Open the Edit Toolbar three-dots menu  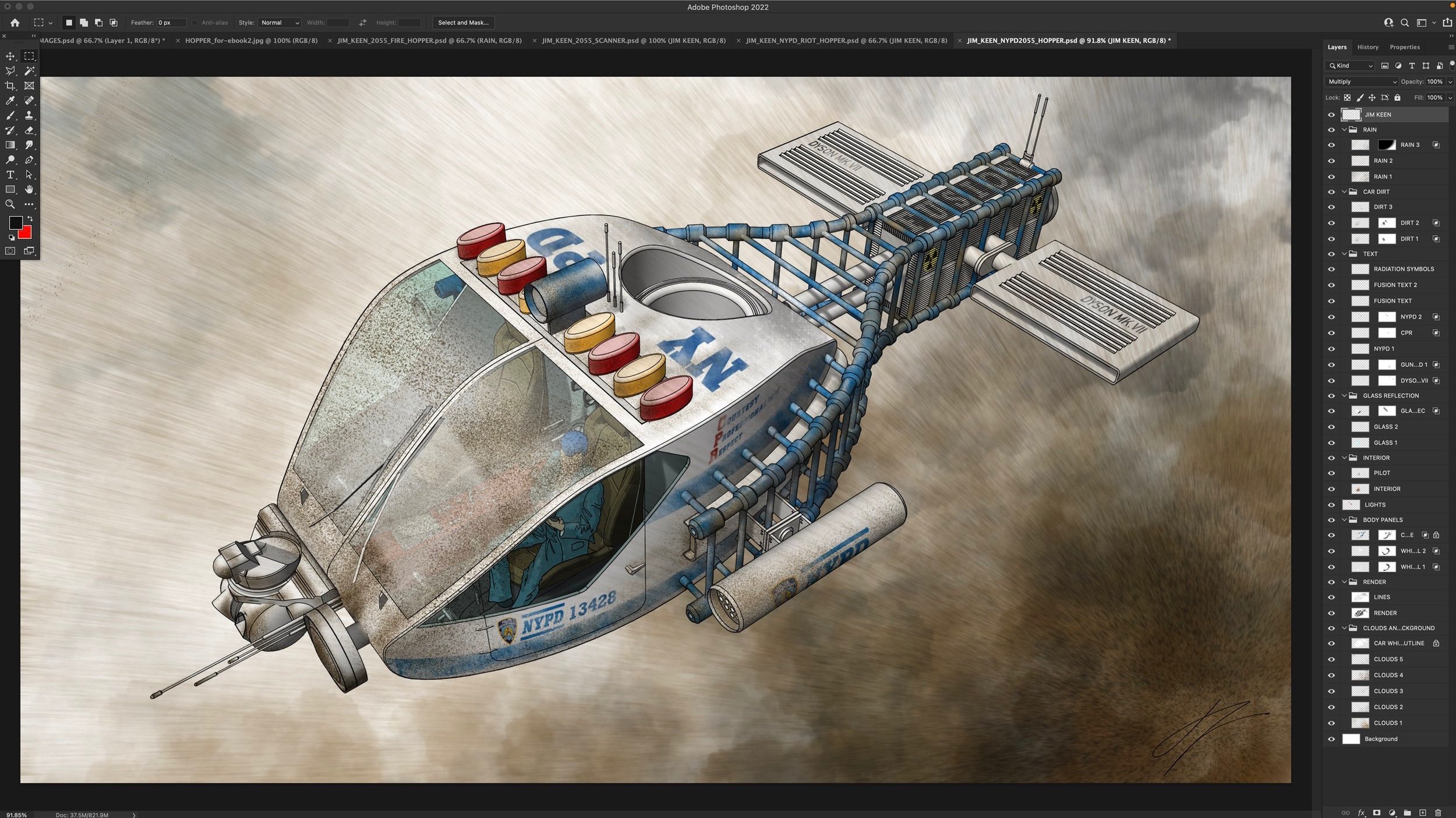(x=29, y=204)
